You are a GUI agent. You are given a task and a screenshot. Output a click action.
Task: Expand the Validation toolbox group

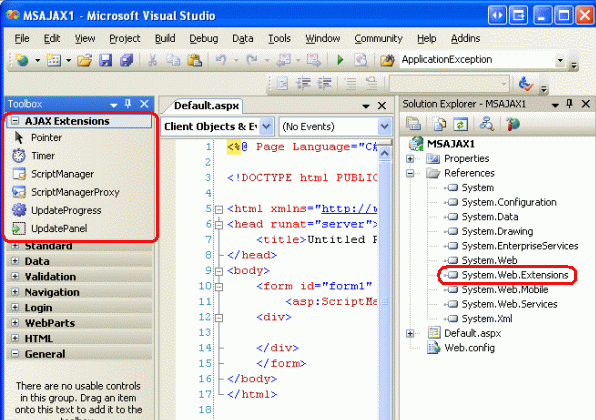15,276
